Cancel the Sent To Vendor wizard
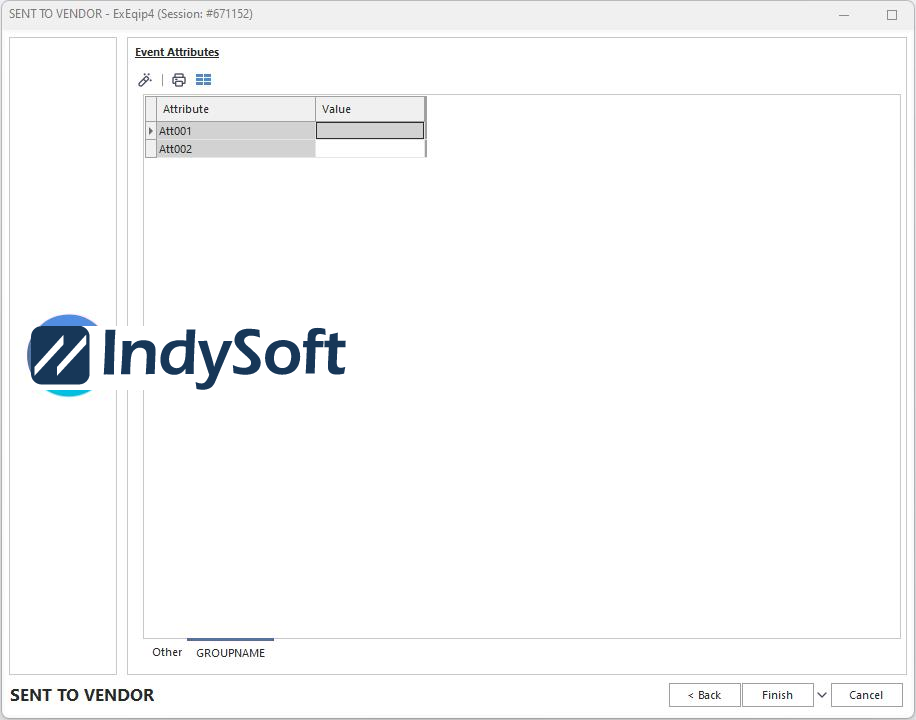916x720 pixels. pyautogui.click(x=866, y=695)
